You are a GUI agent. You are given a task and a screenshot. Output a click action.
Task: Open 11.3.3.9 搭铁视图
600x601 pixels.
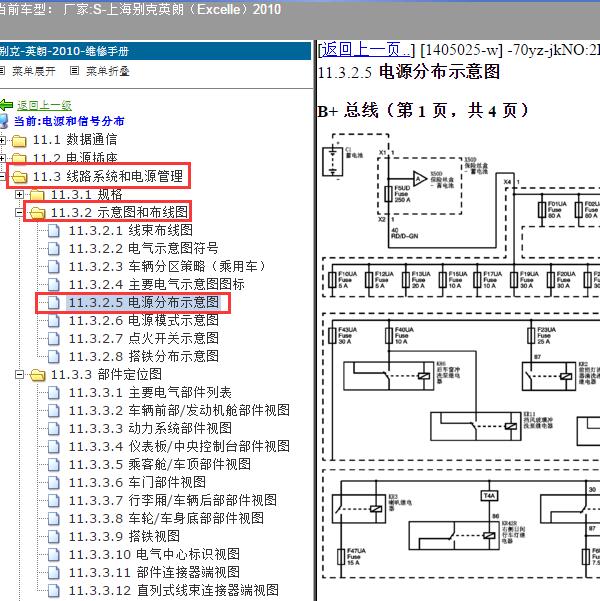pos(124,537)
